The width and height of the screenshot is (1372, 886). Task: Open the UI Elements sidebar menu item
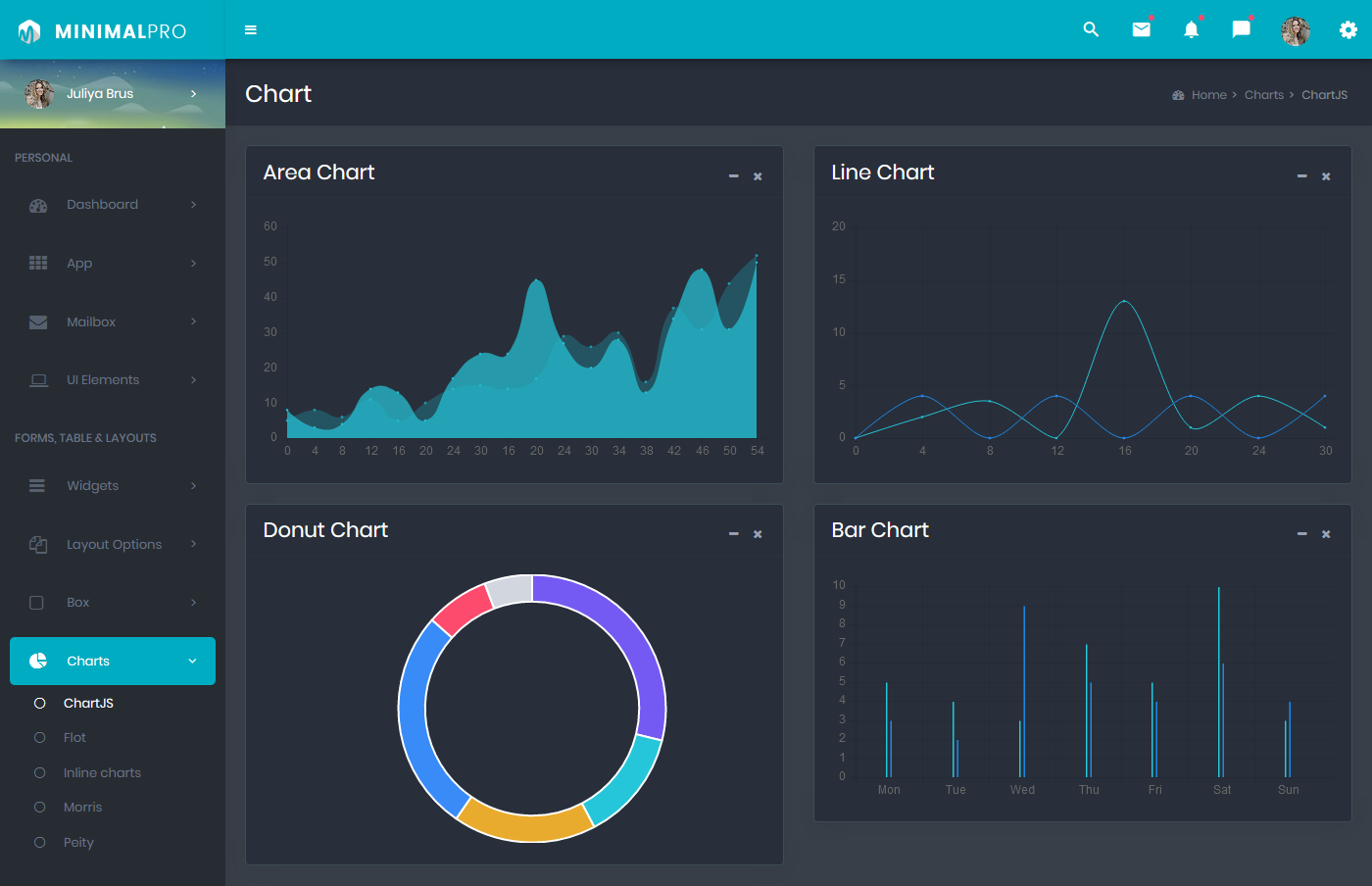[x=113, y=380]
